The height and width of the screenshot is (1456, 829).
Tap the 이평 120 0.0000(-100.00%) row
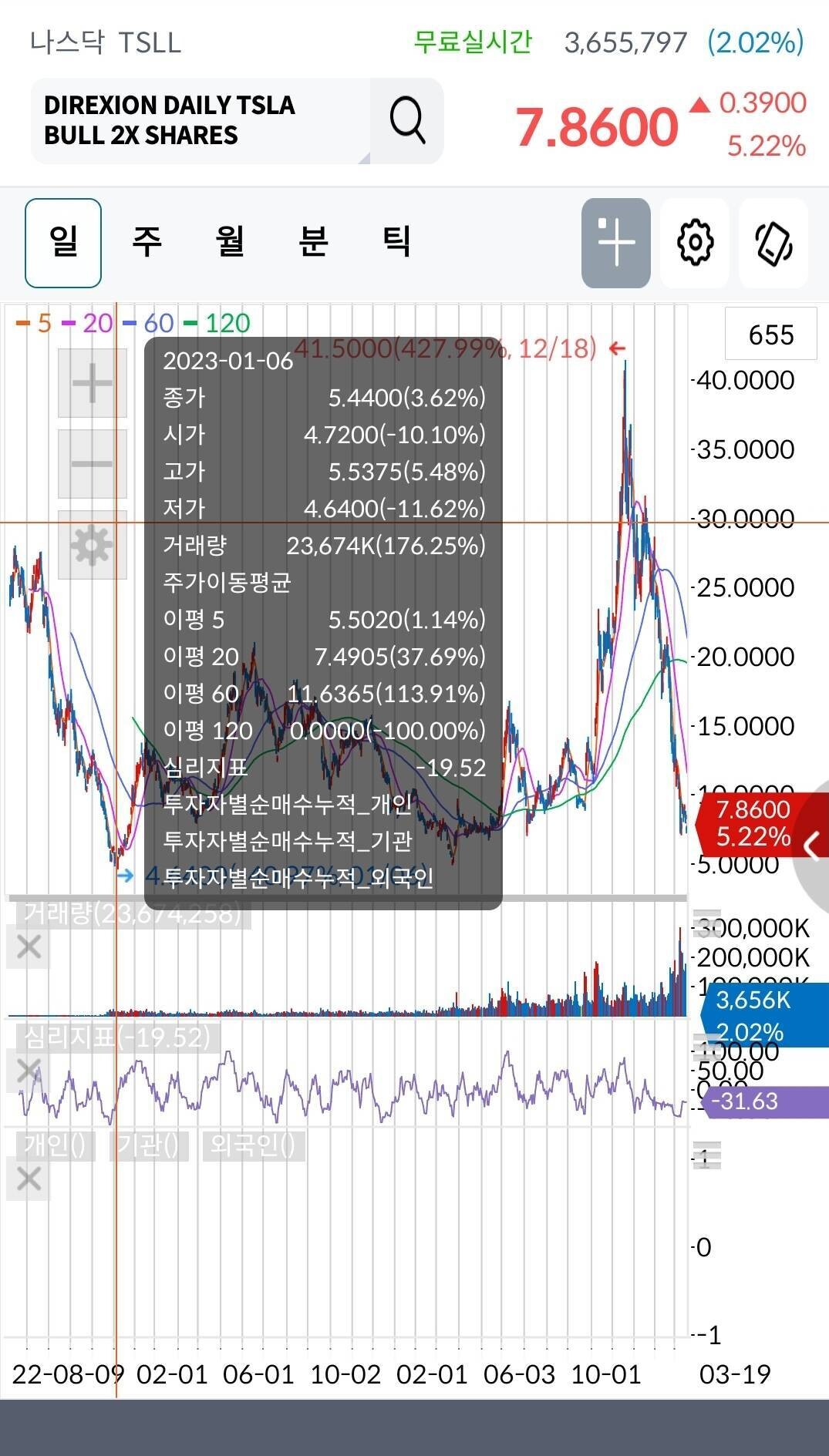(324, 731)
